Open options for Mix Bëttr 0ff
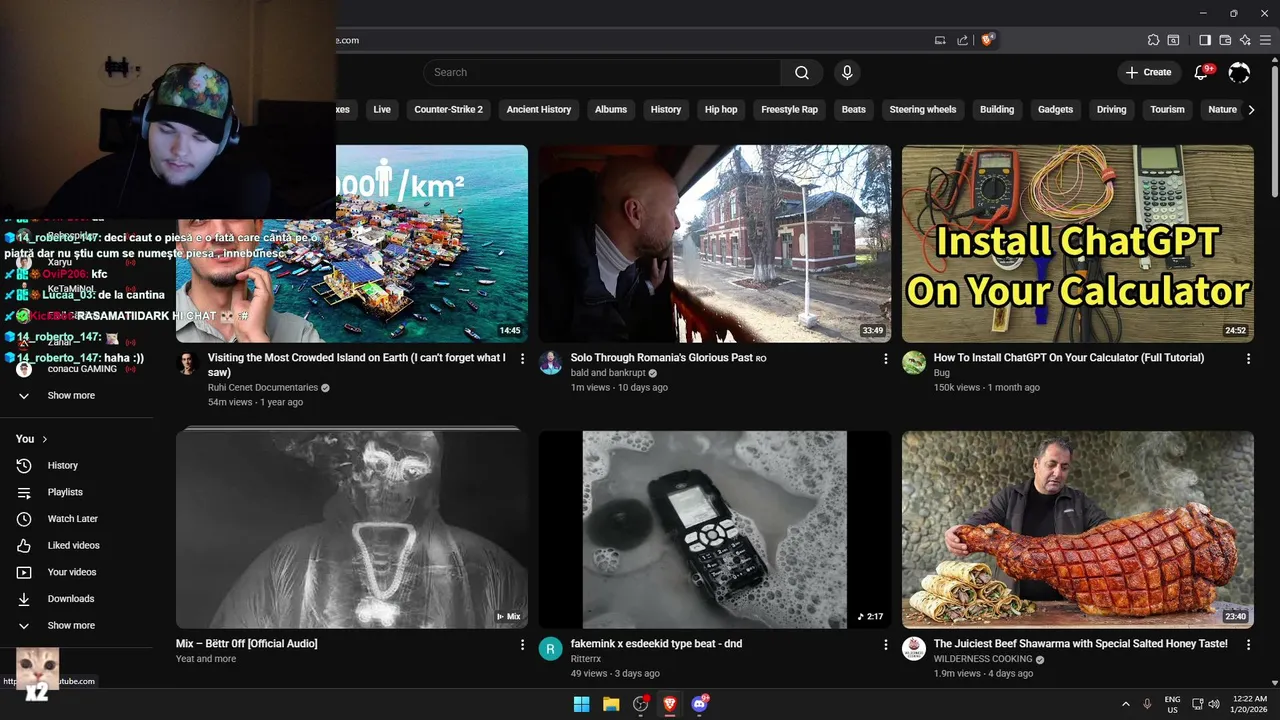Image resolution: width=1280 pixels, height=720 pixels. (x=522, y=645)
